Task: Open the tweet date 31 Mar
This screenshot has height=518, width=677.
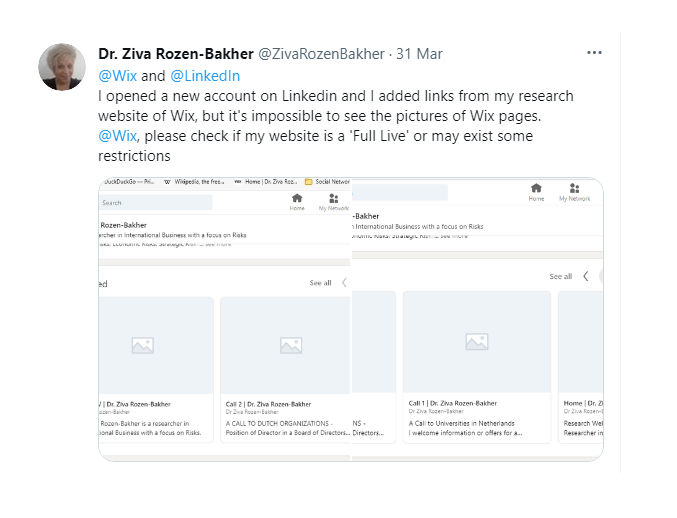Action: point(419,54)
